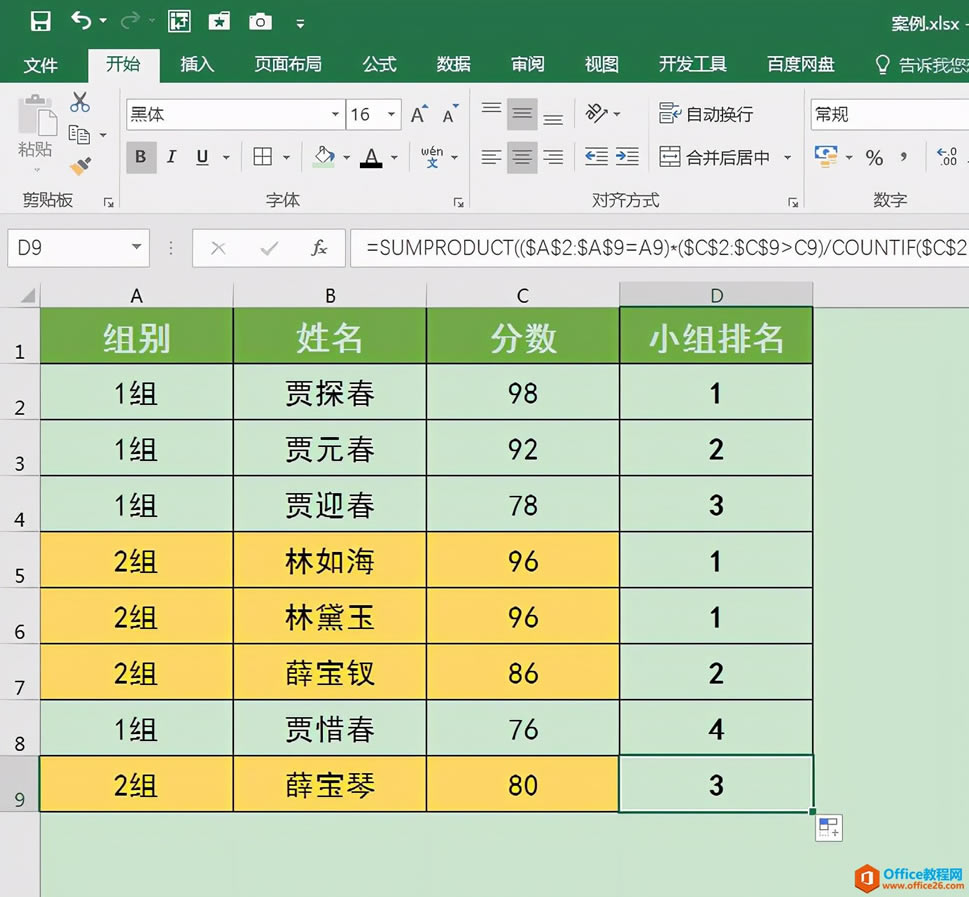Apply fill color with paint bucket
Viewport: 969px width, 897px height.
324,156
